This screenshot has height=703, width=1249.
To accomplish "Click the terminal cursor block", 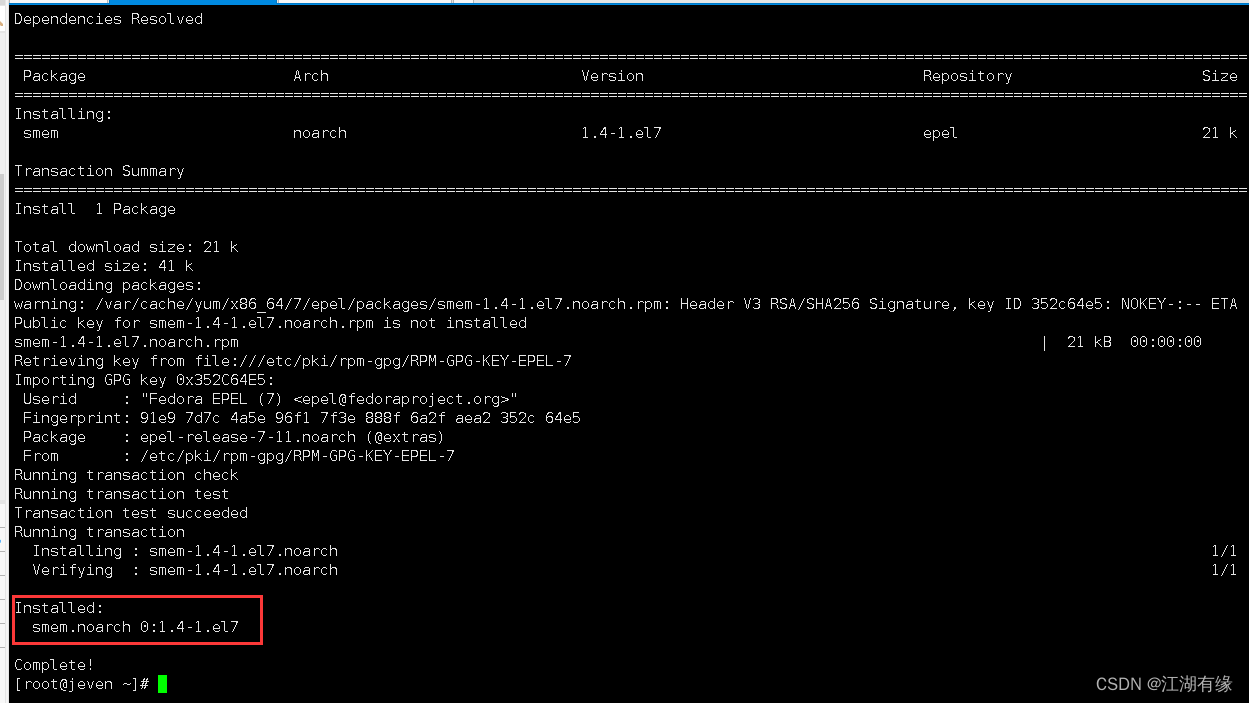I will click(x=163, y=684).
